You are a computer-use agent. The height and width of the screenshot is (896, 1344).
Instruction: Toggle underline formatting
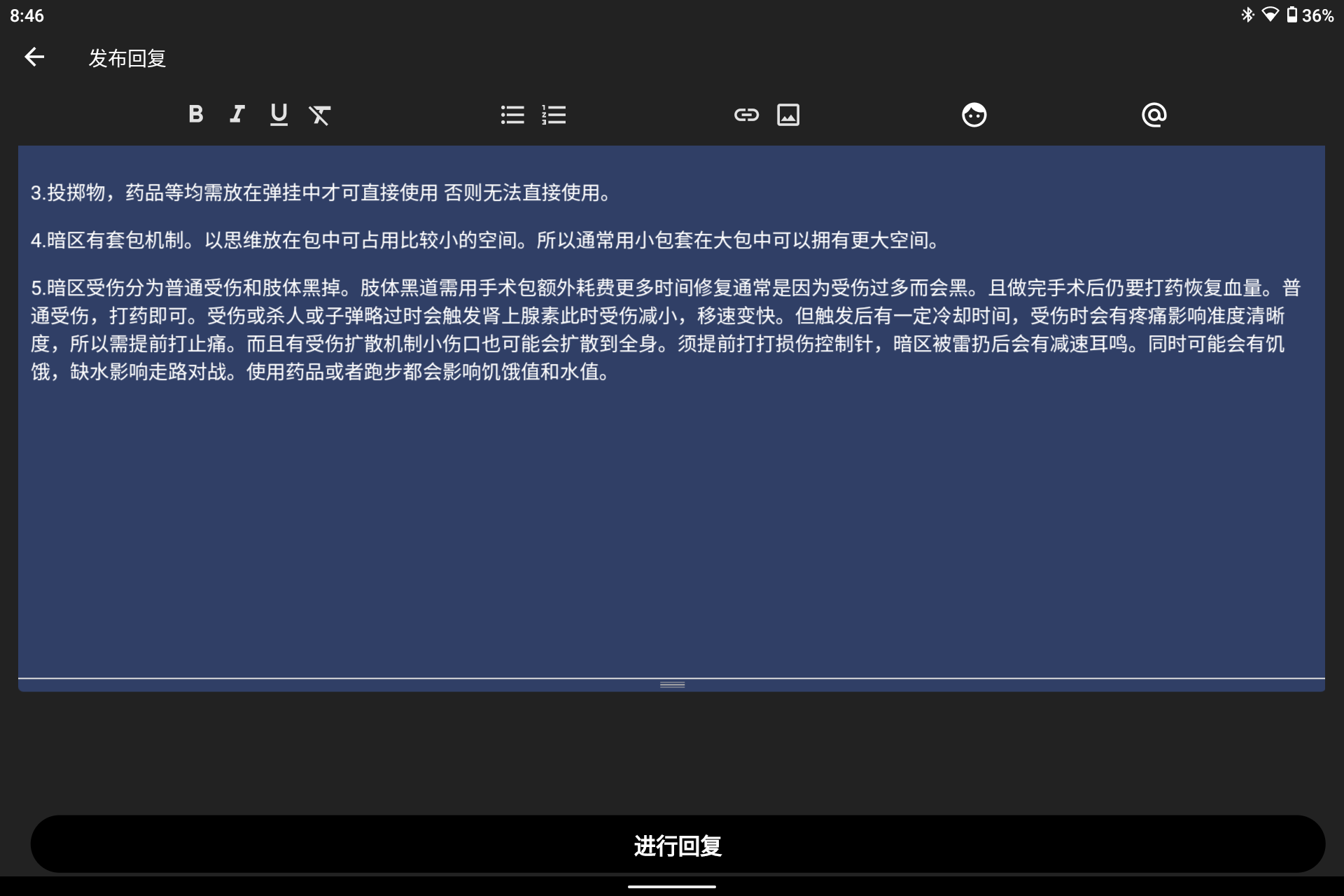point(279,114)
